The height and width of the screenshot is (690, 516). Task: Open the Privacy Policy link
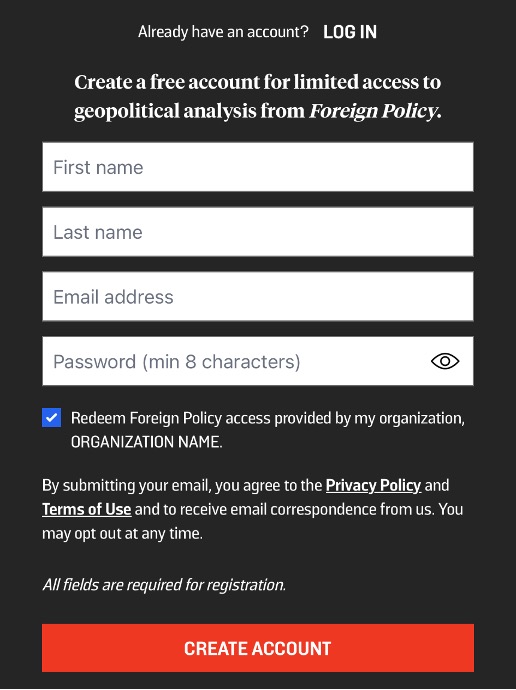[373, 485]
